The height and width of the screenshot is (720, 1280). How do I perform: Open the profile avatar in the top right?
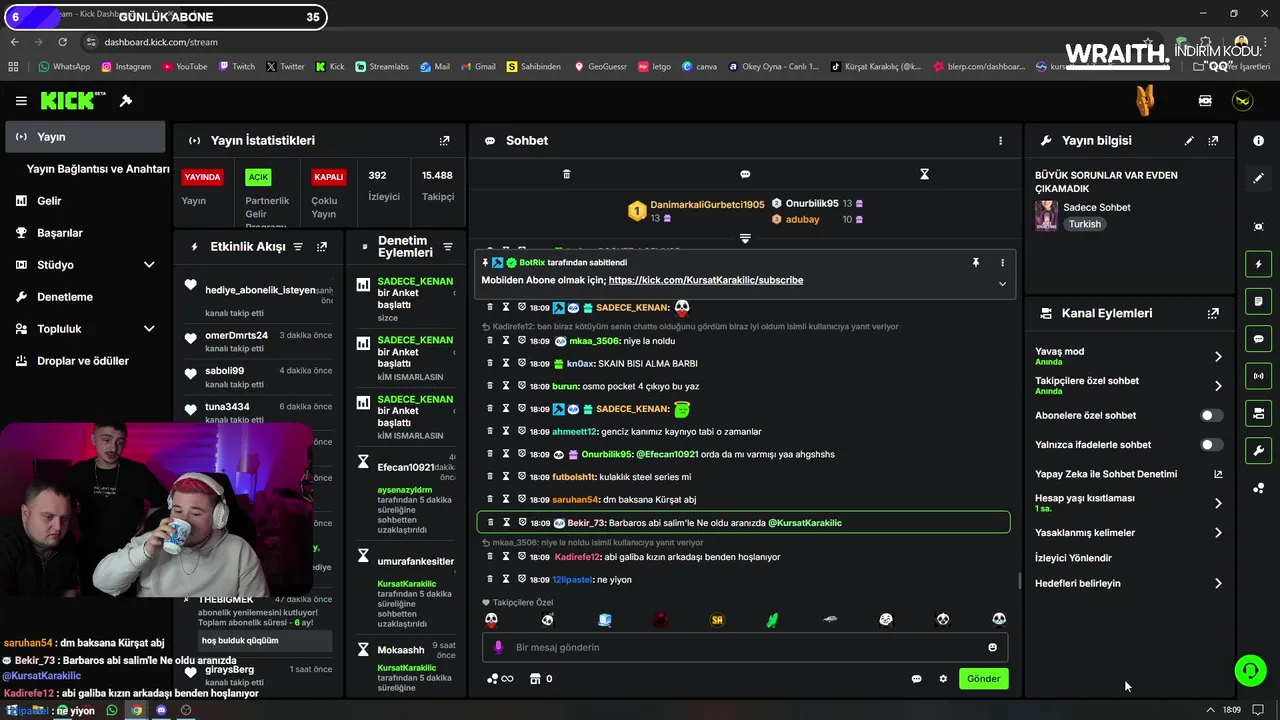point(1242,101)
